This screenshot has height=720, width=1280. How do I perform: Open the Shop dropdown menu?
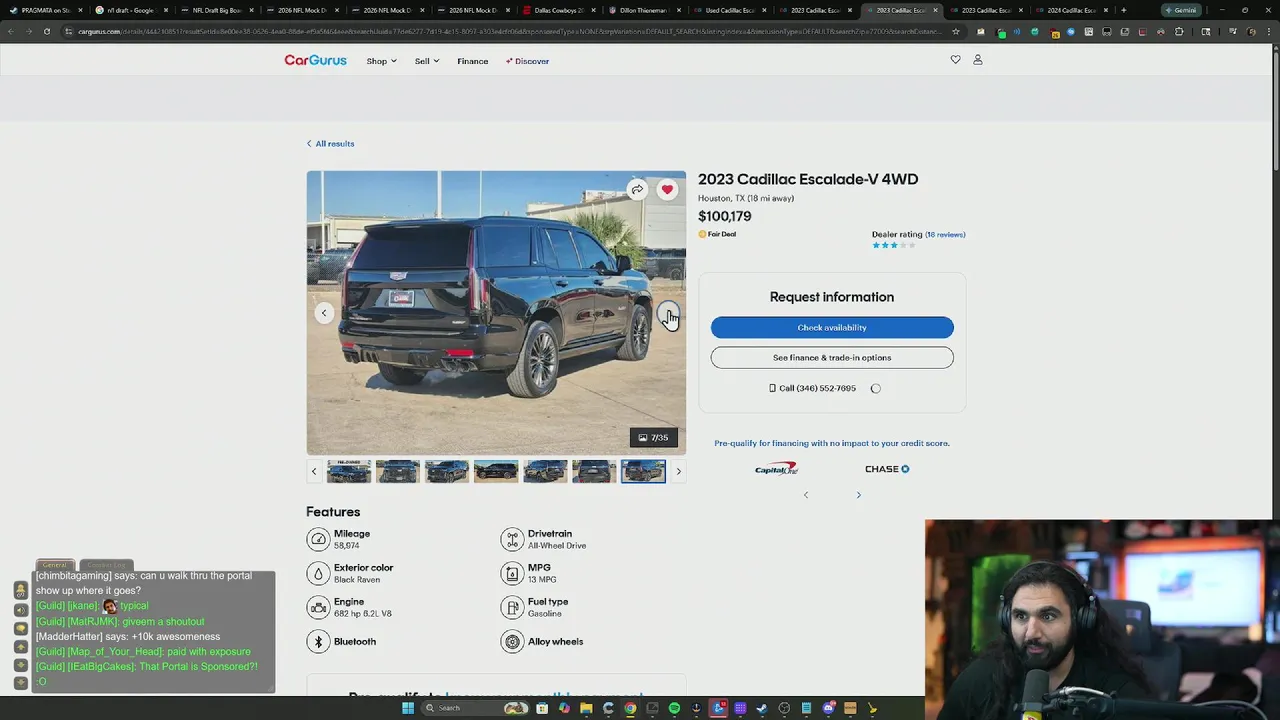click(381, 61)
